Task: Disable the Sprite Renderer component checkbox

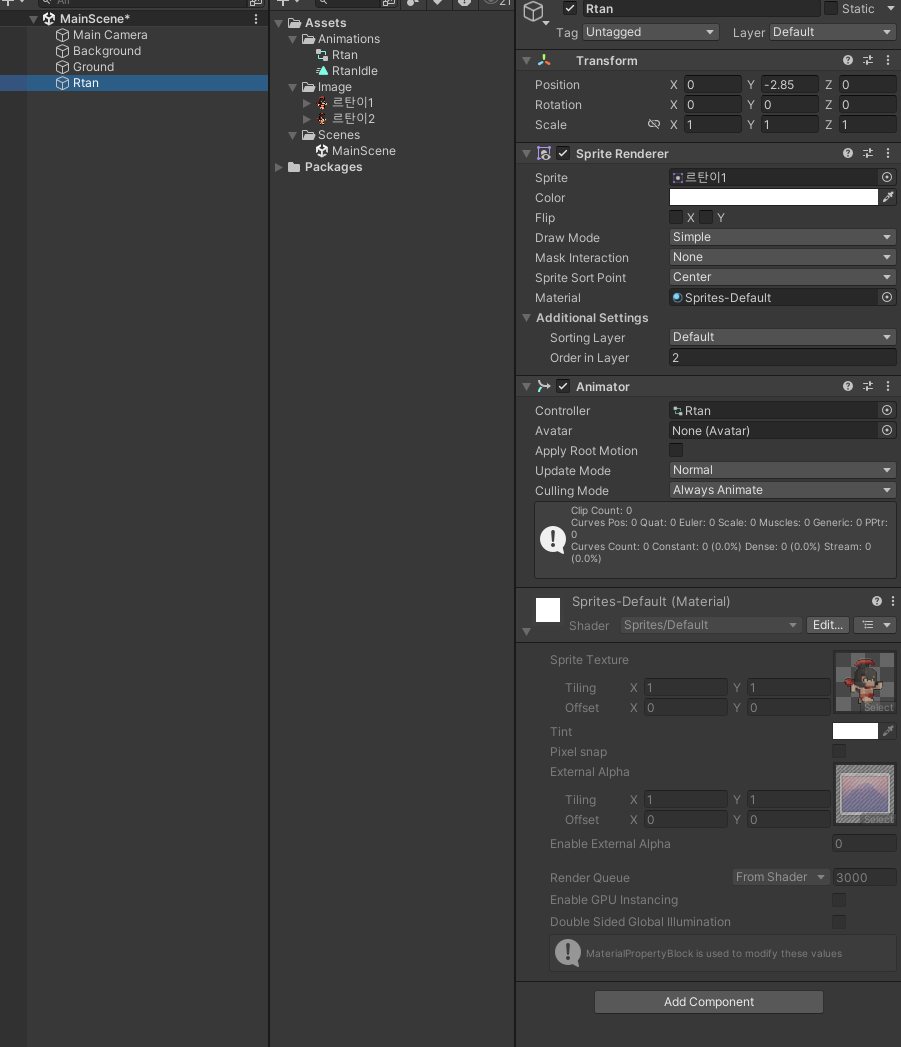Action: (563, 154)
